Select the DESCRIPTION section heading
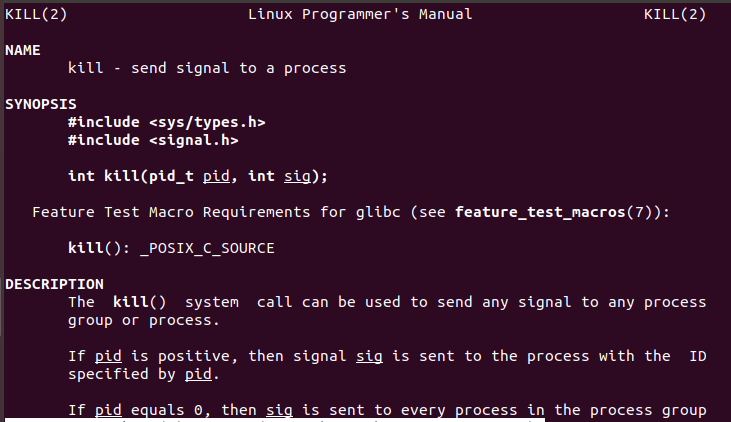Screen dimensions: 731x422 coord(55,284)
